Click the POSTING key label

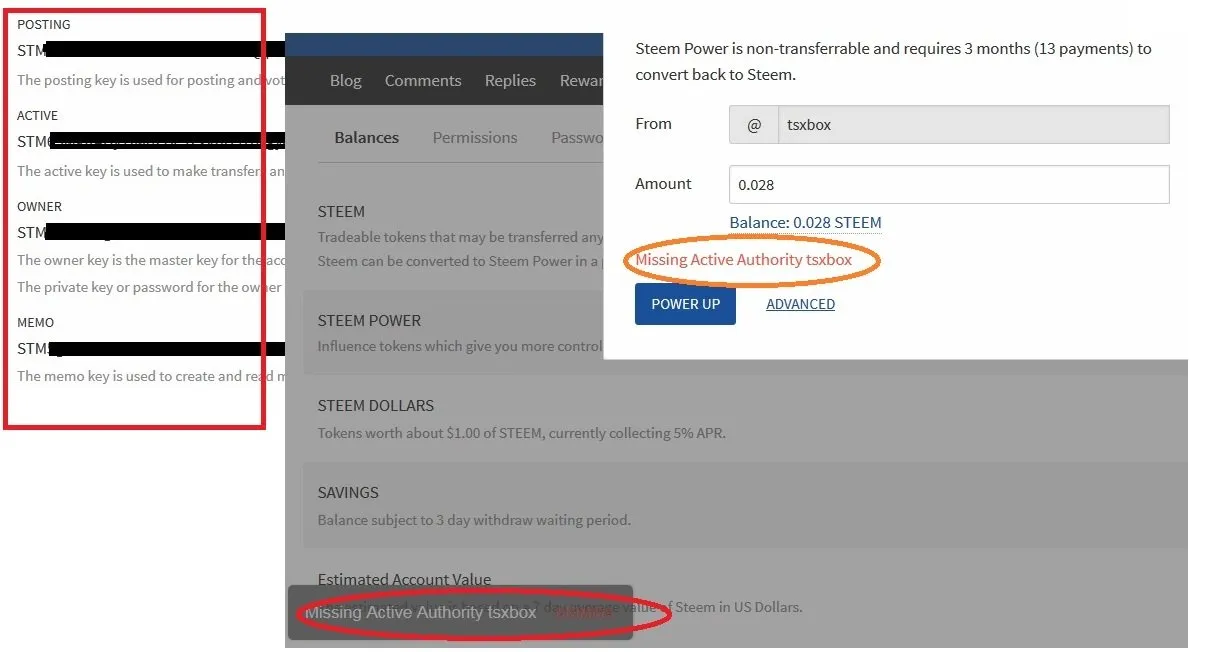44,25
